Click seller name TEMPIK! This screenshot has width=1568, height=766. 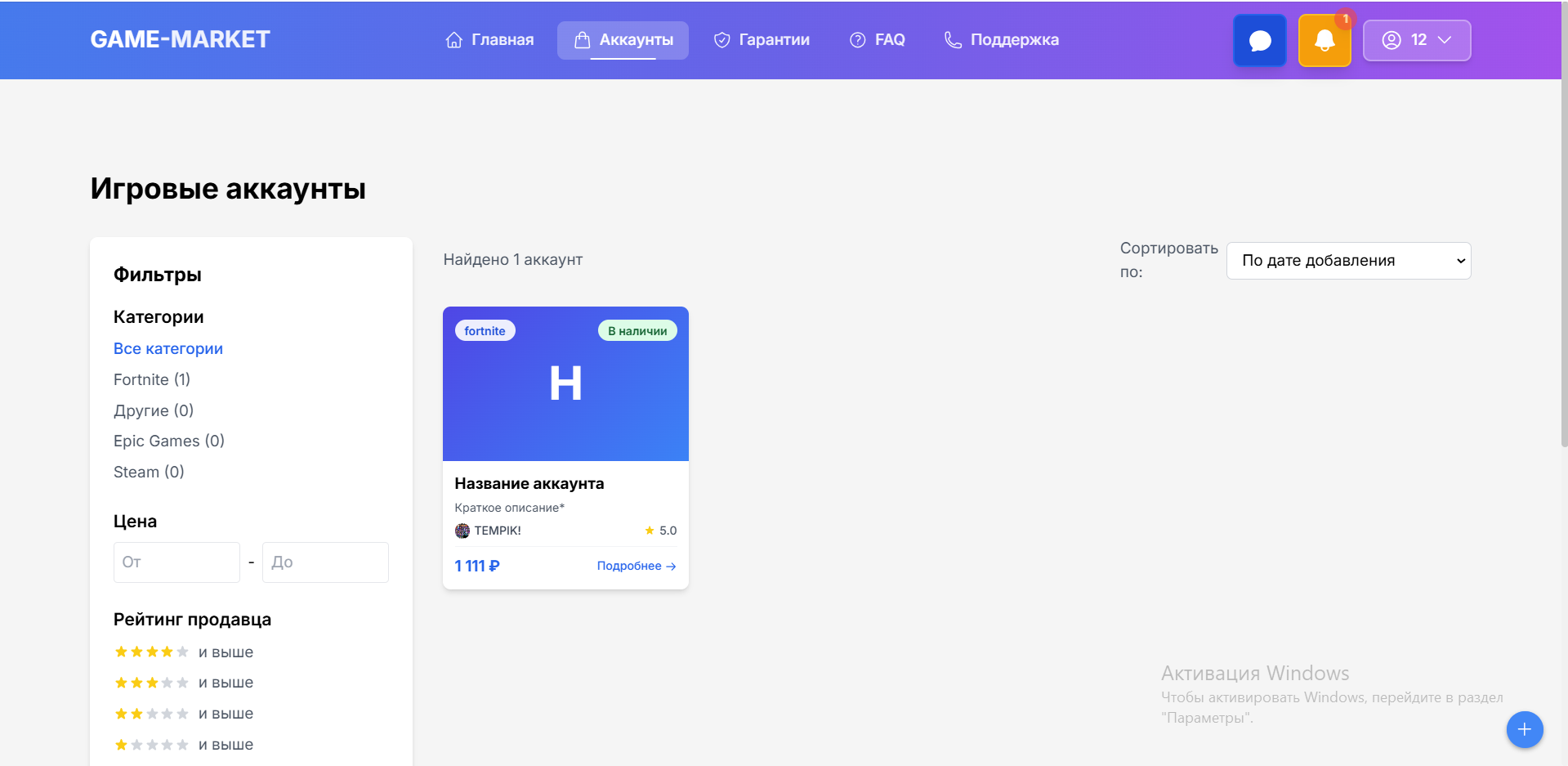click(498, 531)
